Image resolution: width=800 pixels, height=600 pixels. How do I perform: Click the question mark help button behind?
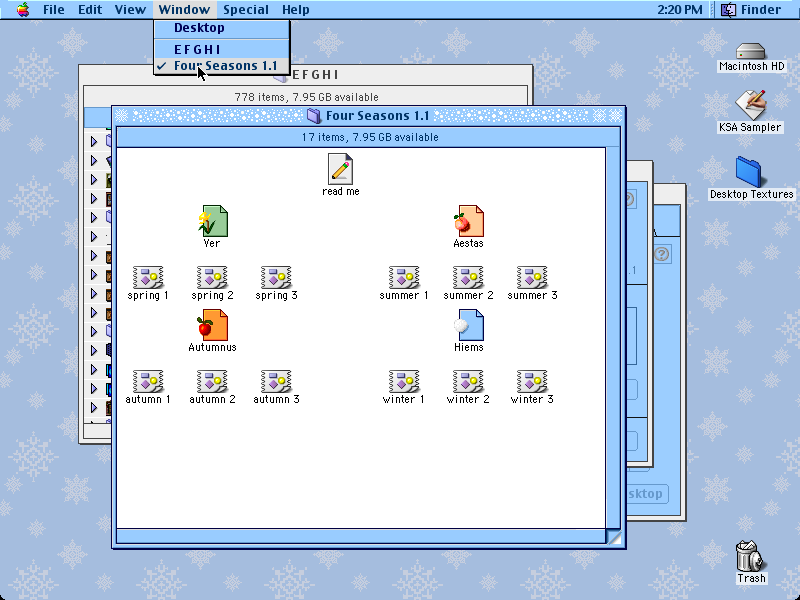click(662, 254)
